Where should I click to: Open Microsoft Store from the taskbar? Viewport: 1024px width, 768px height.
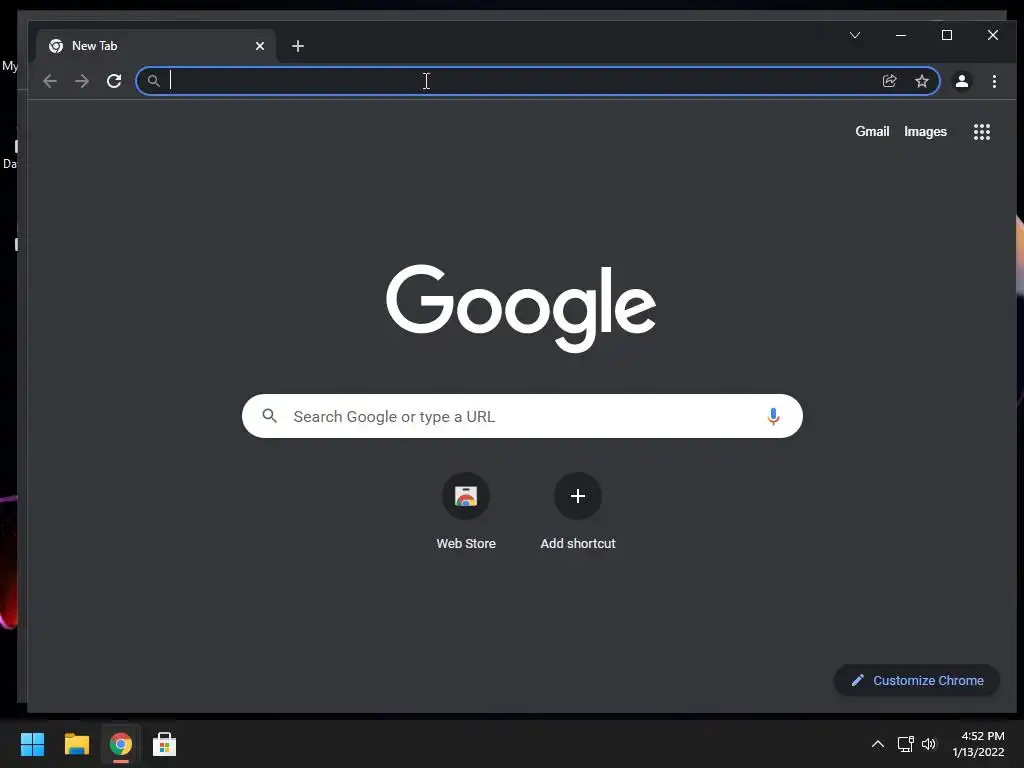(x=165, y=744)
